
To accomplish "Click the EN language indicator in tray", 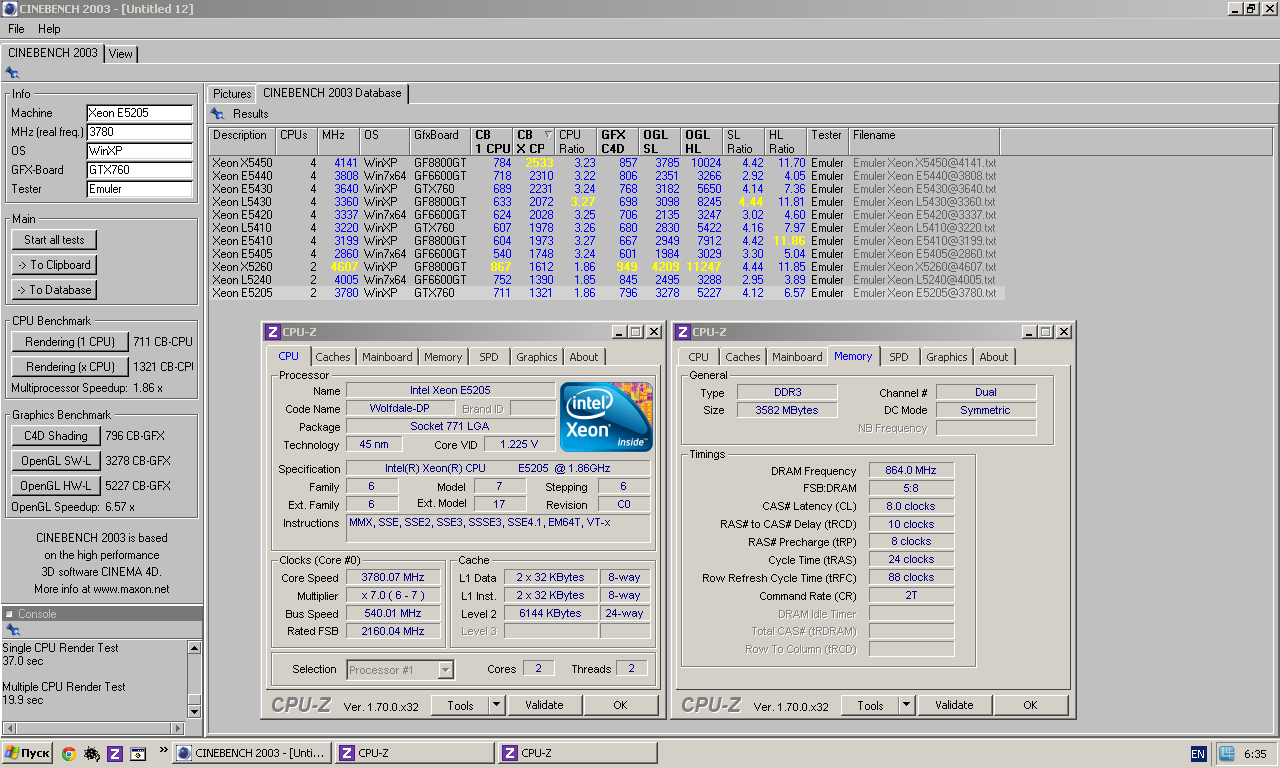I will [x=1198, y=754].
